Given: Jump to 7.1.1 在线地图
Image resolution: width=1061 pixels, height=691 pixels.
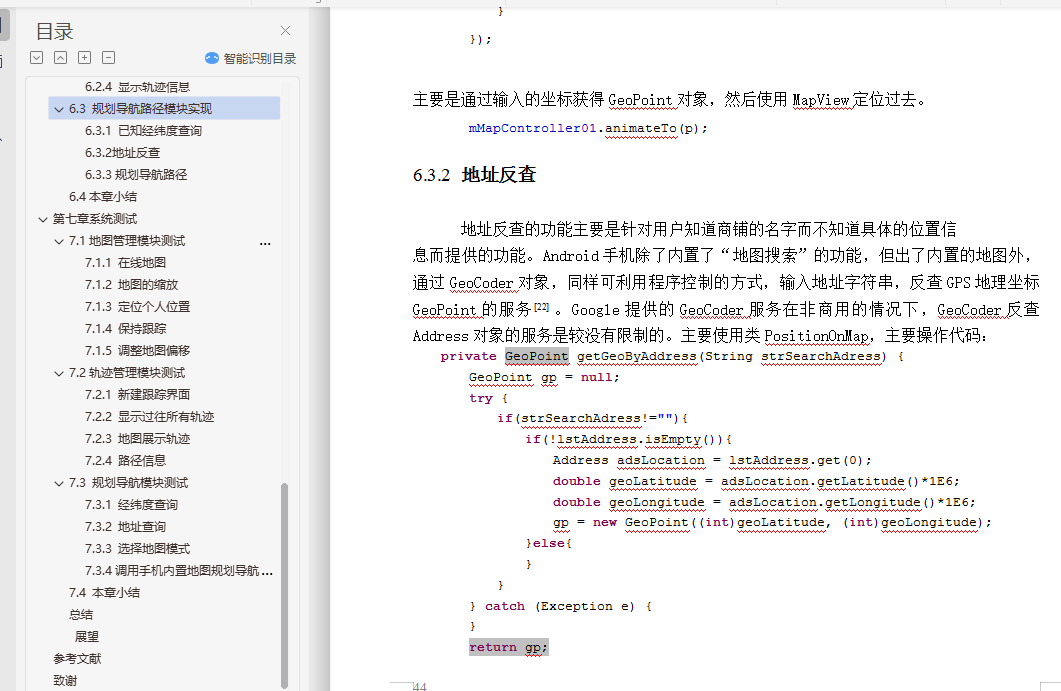Looking at the screenshot, I should pyautogui.click(x=125, y=263).
